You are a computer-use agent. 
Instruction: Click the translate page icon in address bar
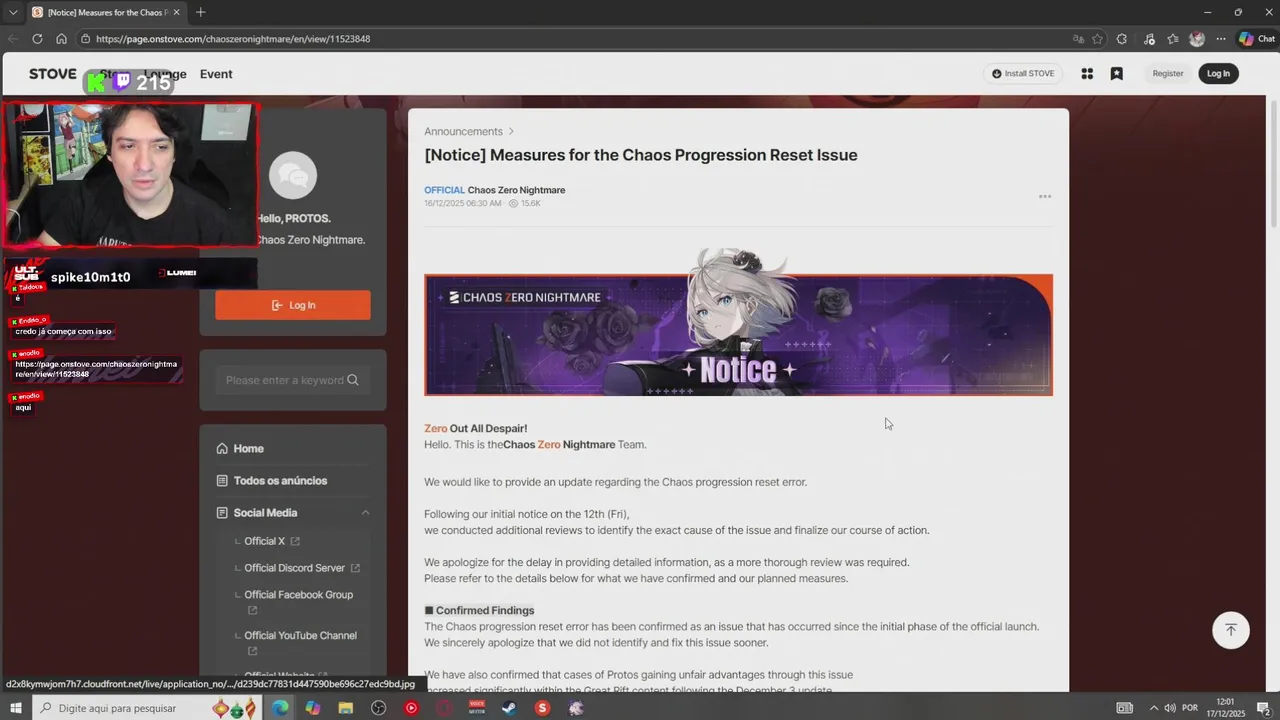(x=1078, y=39)
